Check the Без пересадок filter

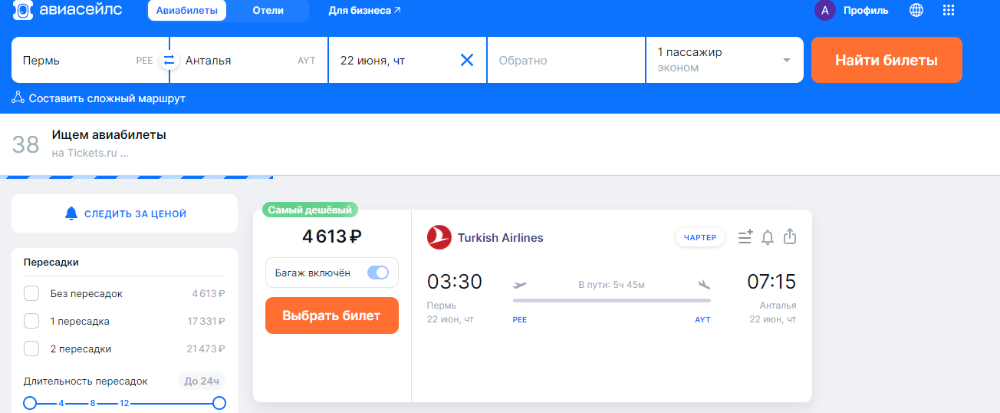pyautogui.click(x=32, y=294)
